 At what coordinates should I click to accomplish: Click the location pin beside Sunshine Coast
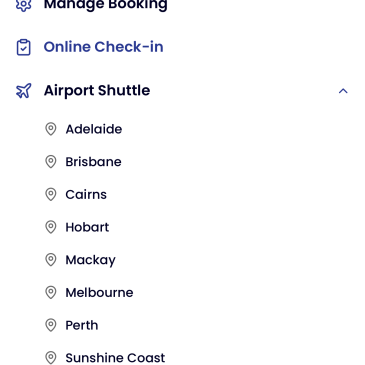[51, 358]
